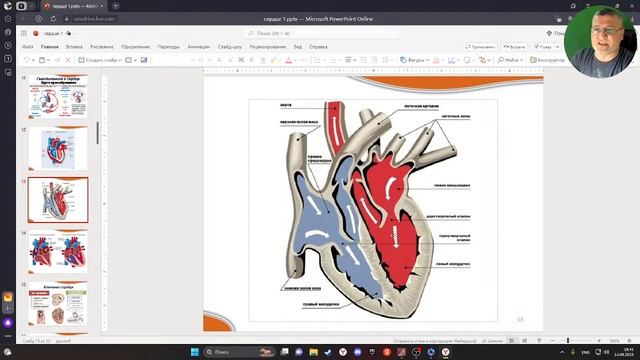
Task: Click the Показ present button
Action: point(542,47)
